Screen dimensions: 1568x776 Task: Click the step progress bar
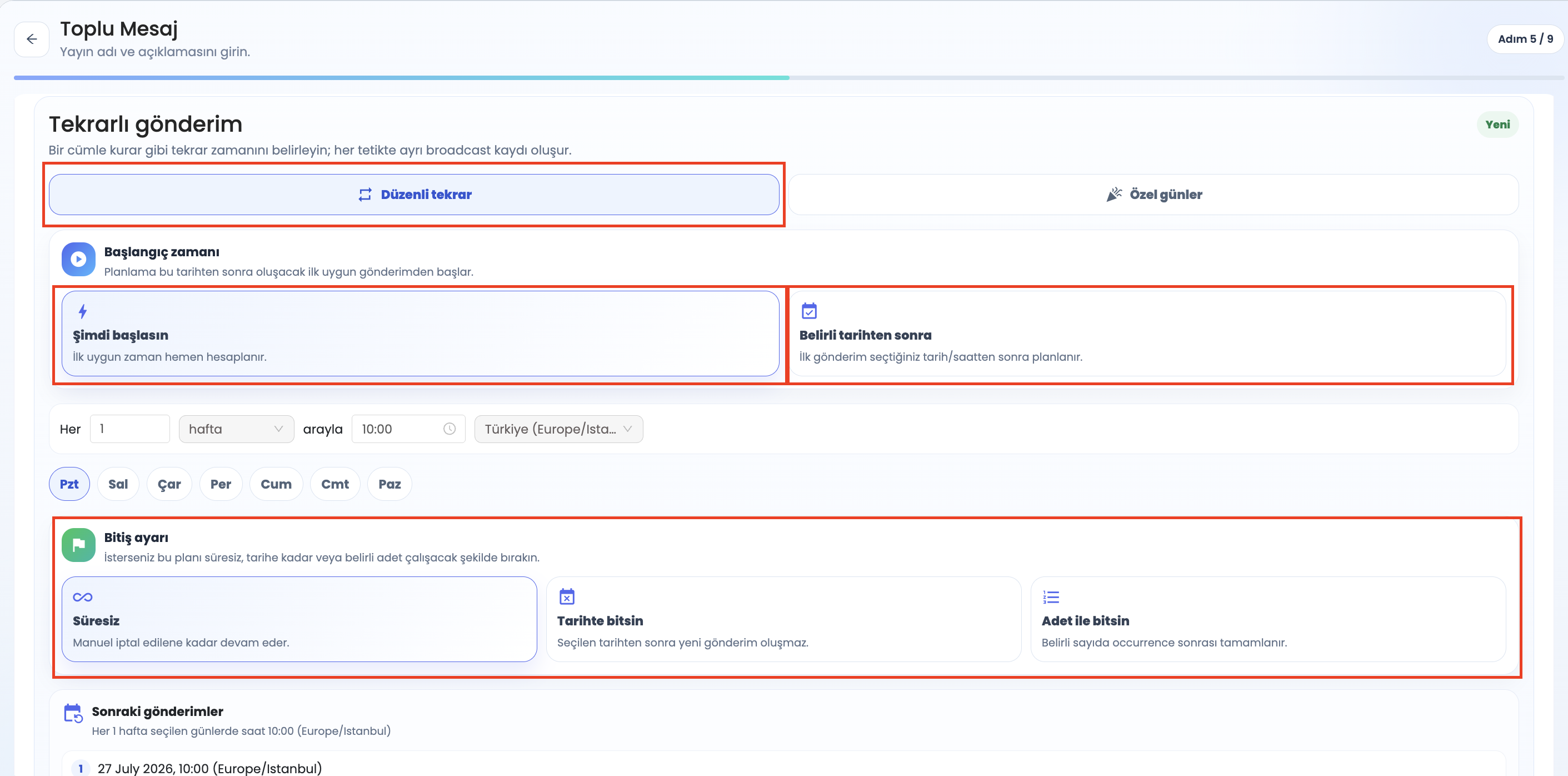pos(788,78)
